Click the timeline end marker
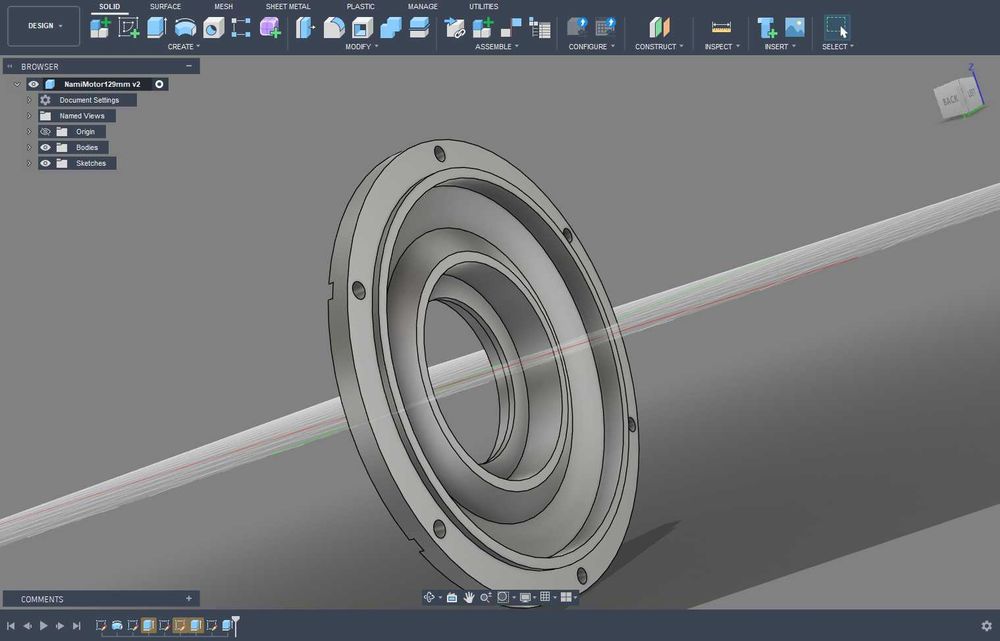The image size is (1000, 641). 235,625
